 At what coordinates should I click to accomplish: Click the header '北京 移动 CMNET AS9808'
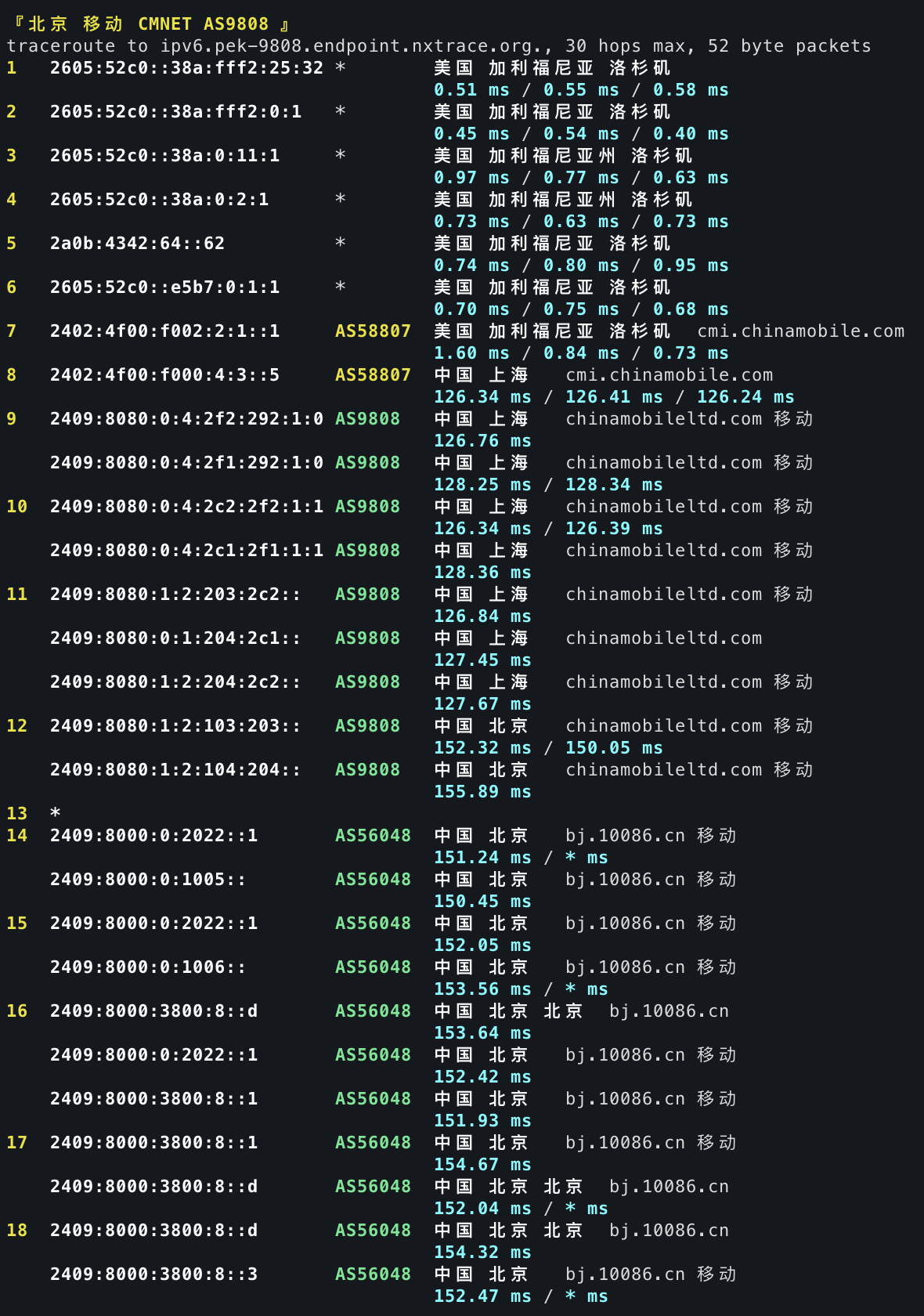tap(149, 24)
